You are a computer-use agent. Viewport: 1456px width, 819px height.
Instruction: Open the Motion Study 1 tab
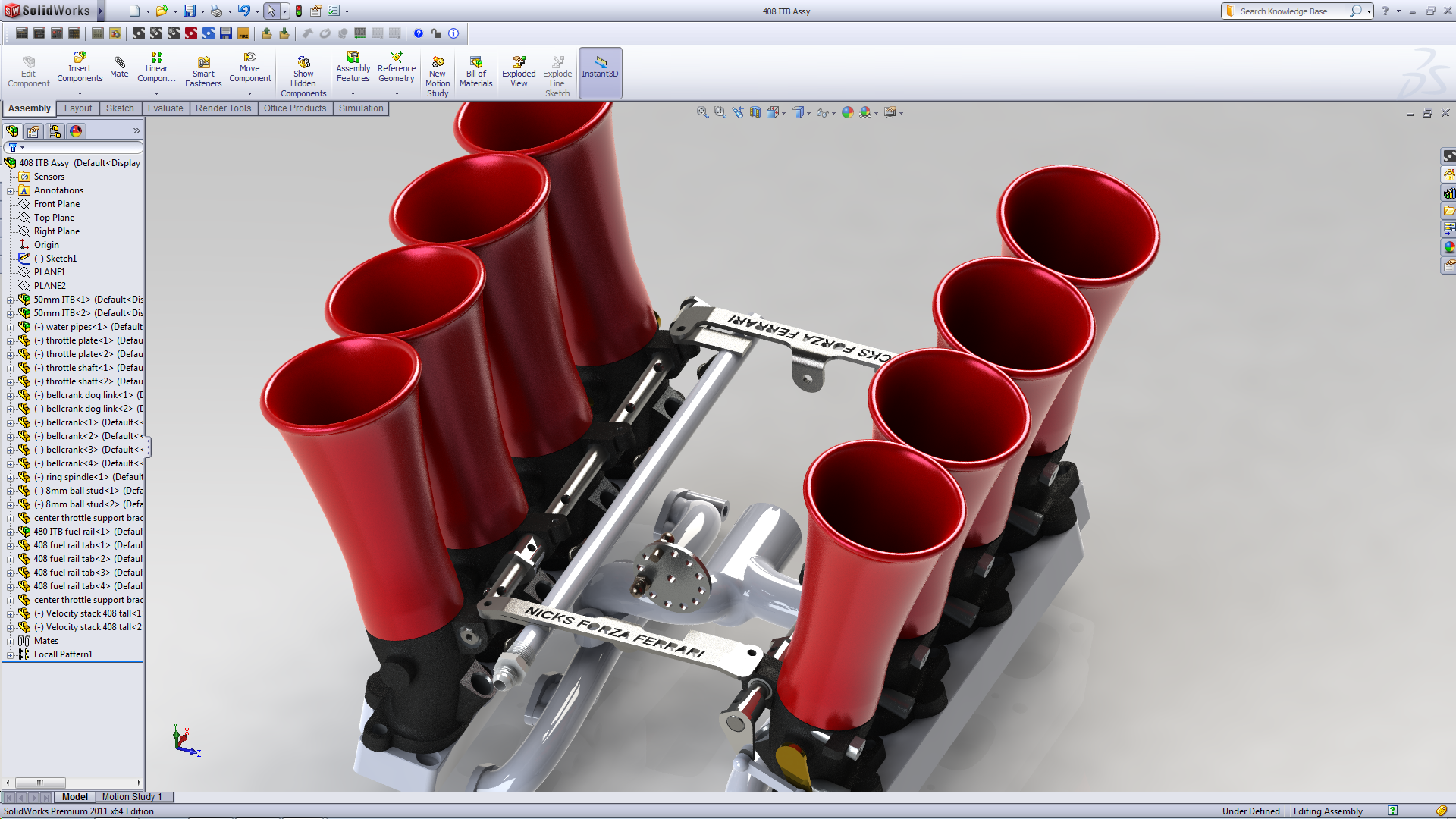(x=132, y=797)
